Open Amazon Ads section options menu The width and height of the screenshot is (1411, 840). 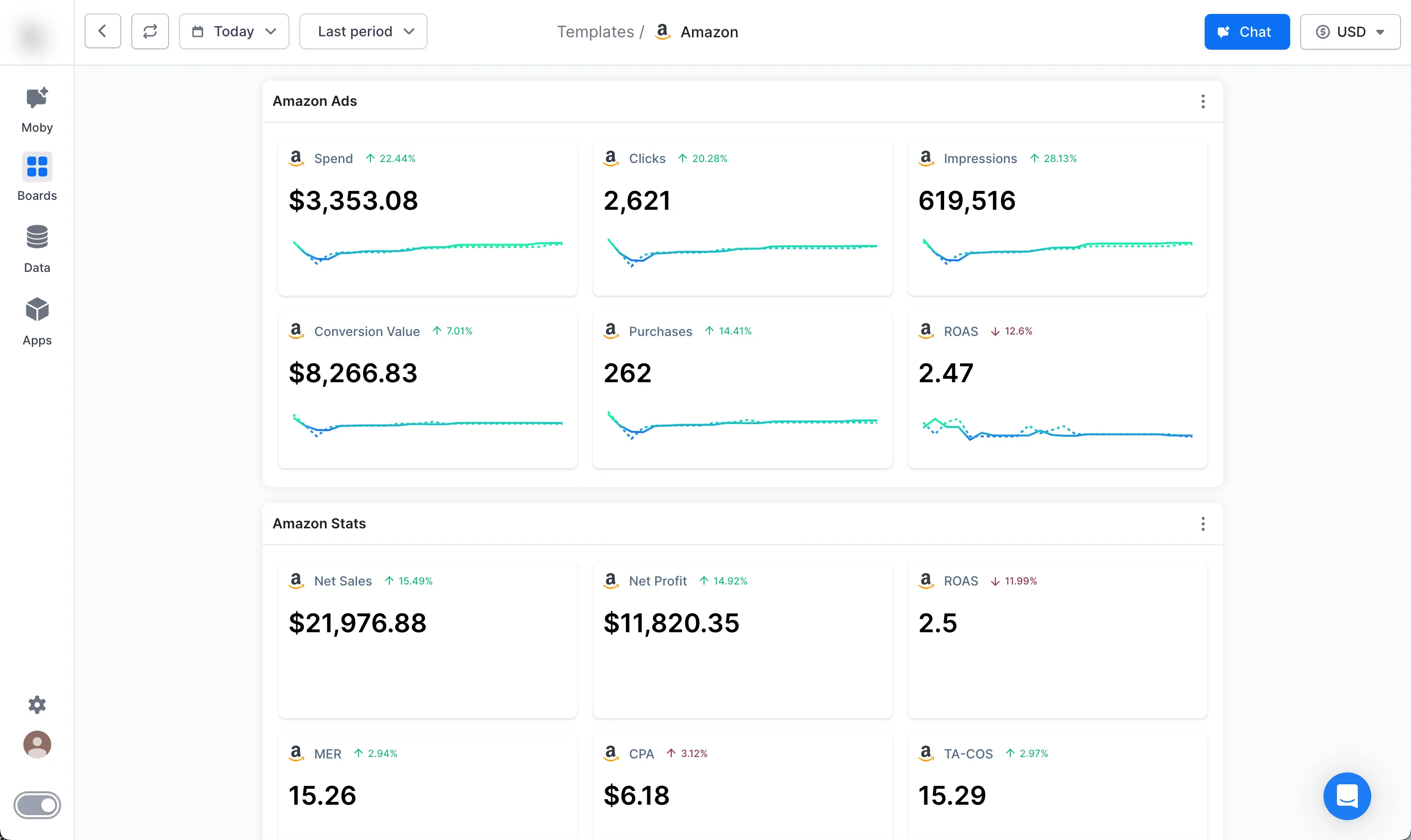pyautogui.click(x=1203, y=101)
